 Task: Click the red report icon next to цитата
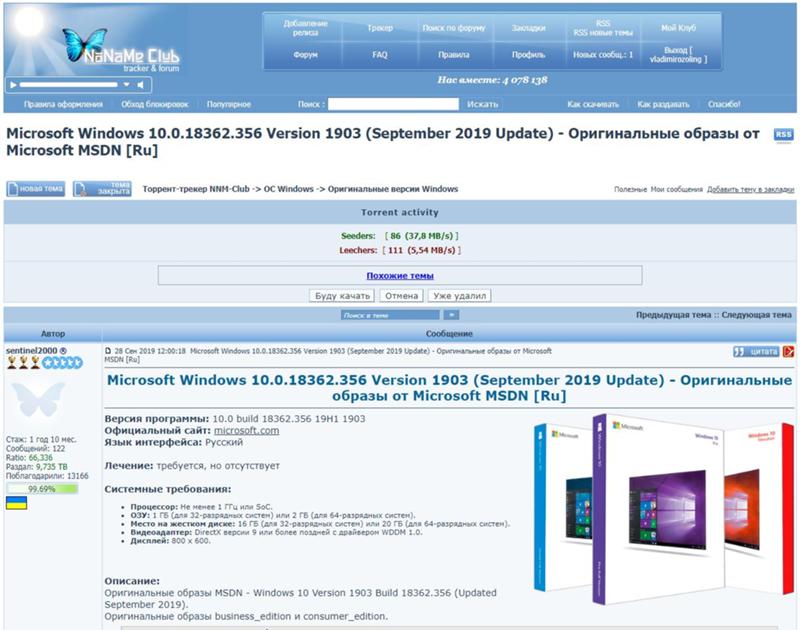click(x=788, y=351)
